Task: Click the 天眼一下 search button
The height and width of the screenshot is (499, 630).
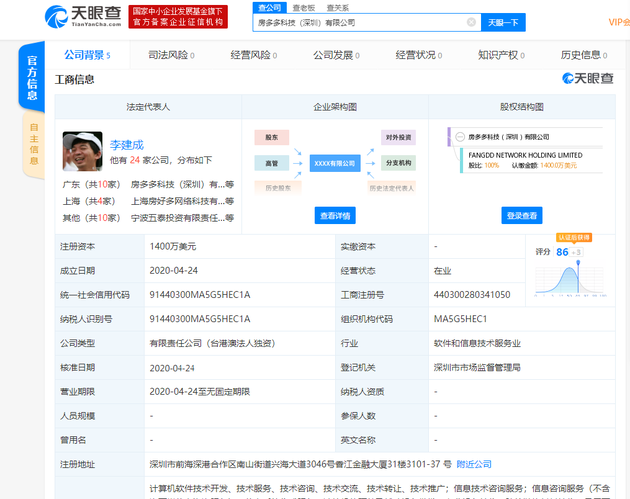Action: tap(502, 22)
